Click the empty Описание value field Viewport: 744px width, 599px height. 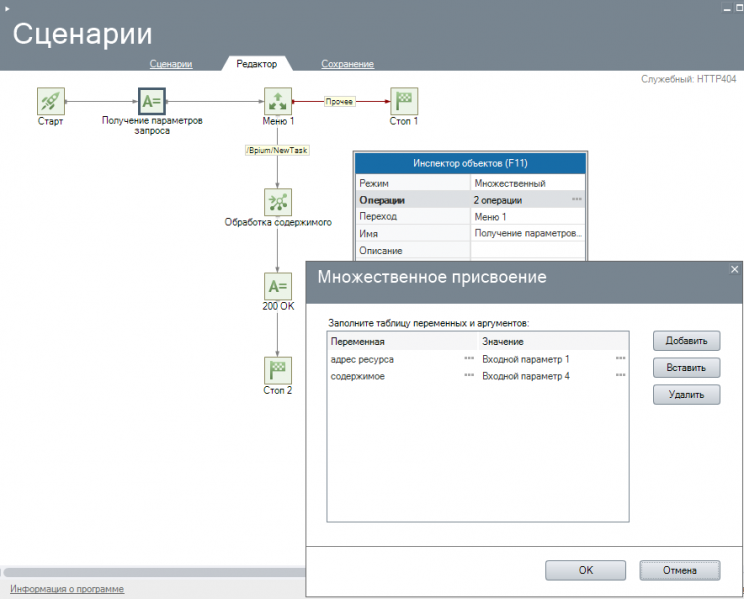click(x=527, y=250)
